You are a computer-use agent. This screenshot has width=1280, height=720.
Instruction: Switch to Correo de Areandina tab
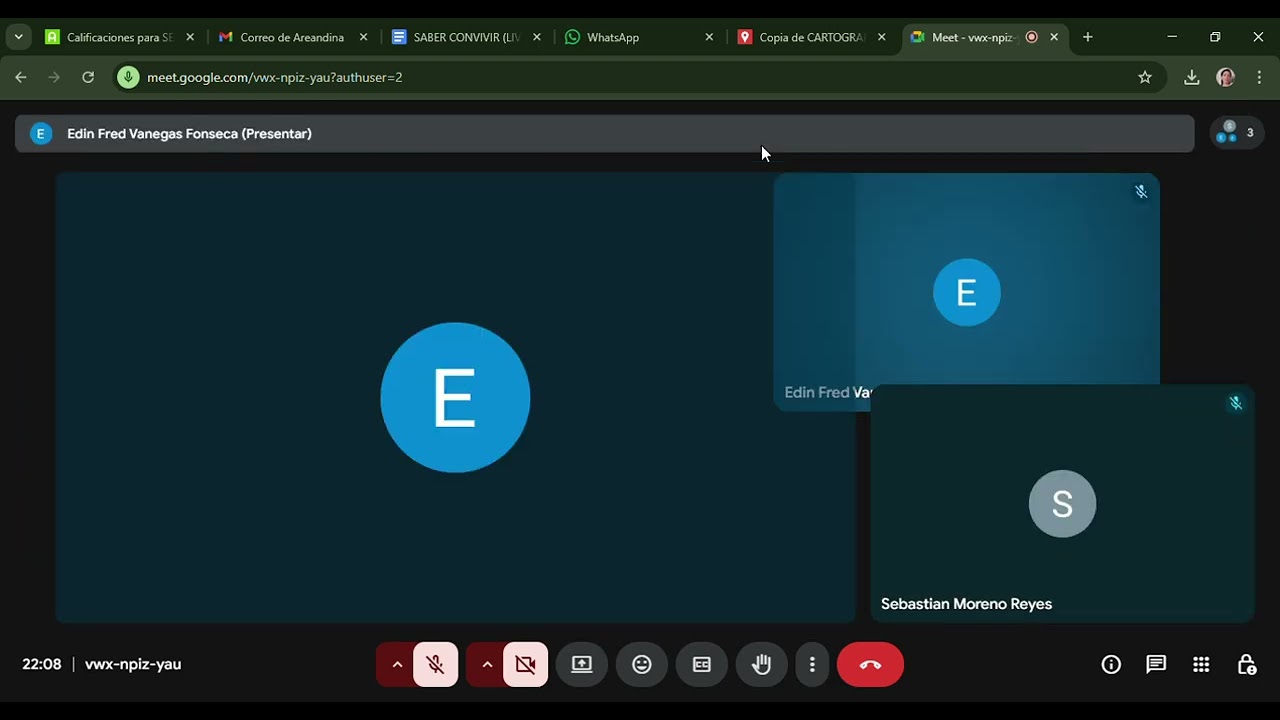pyautogui.click(x=292, y=37)
